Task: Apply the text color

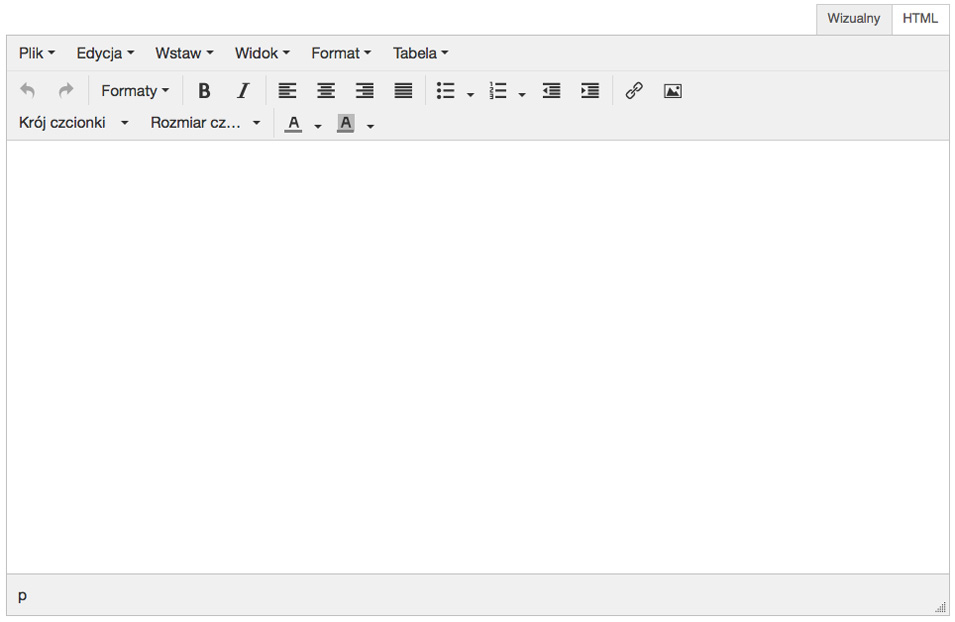Action: (x=294, y=124)
